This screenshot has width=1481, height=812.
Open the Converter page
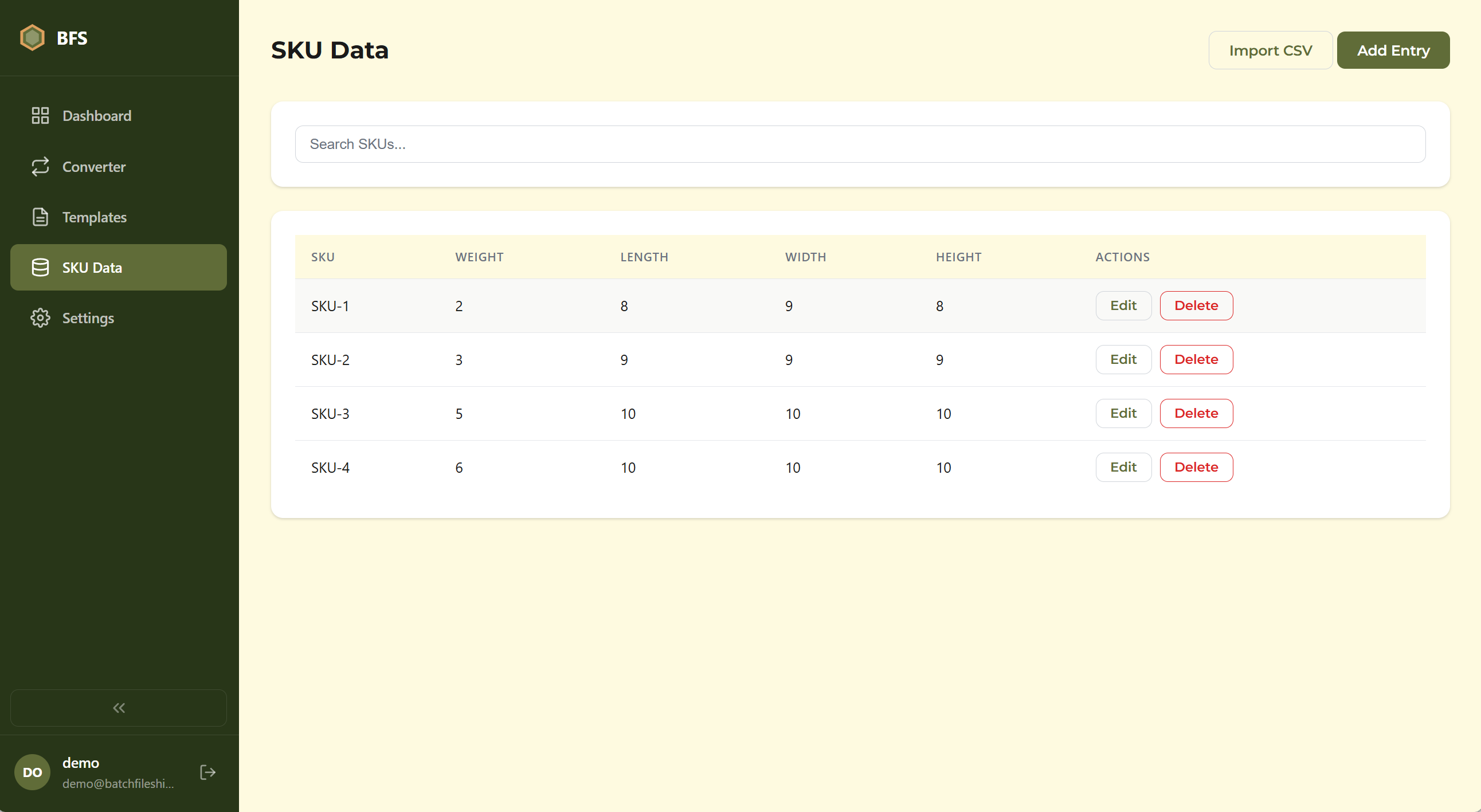coord(94,167)
